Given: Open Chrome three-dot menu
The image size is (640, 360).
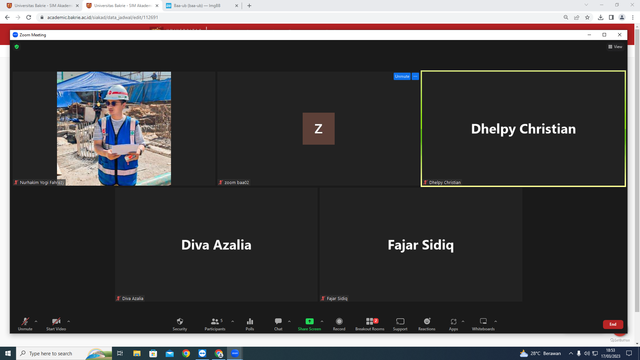Looking at the screenshot, I should [x=633, y=18].
